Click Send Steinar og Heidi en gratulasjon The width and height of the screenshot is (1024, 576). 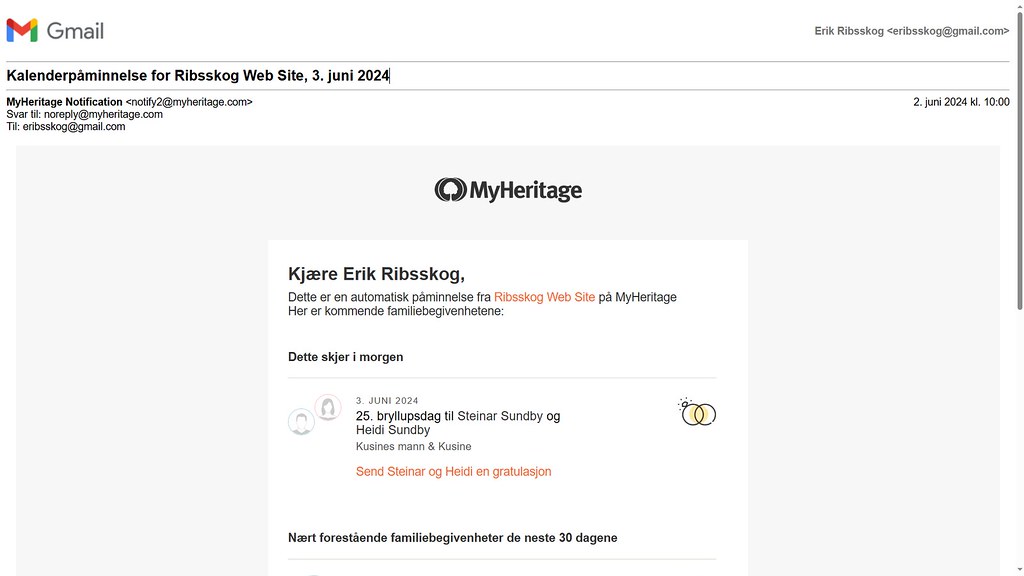coord(453,472)
